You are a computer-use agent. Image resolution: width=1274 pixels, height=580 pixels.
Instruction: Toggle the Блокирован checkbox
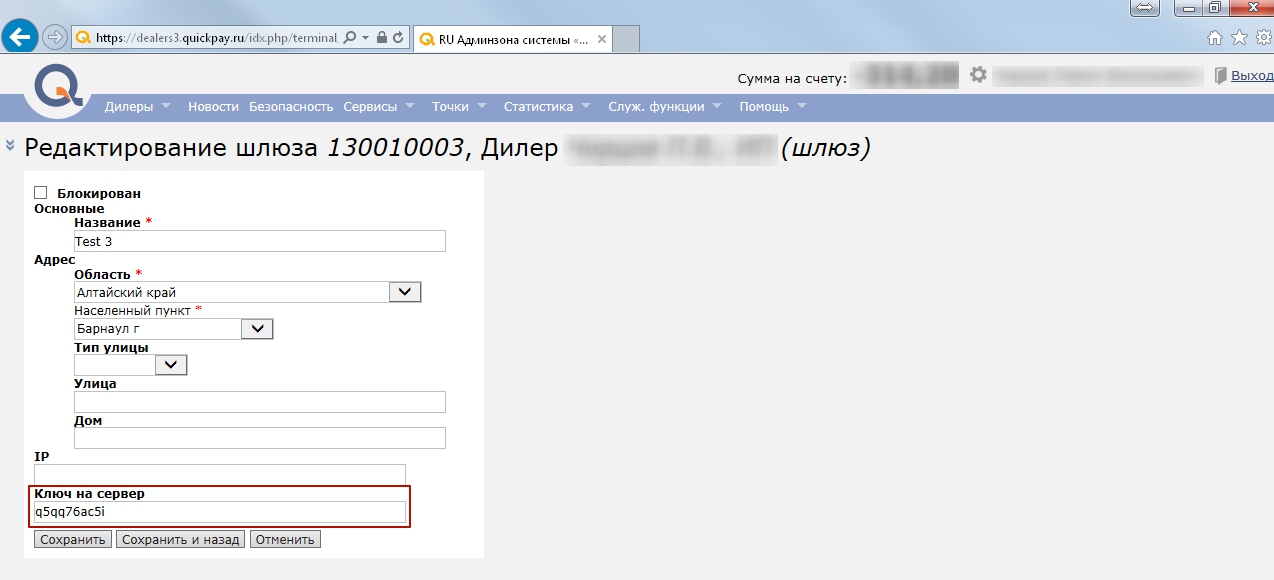tap(41, 193)
